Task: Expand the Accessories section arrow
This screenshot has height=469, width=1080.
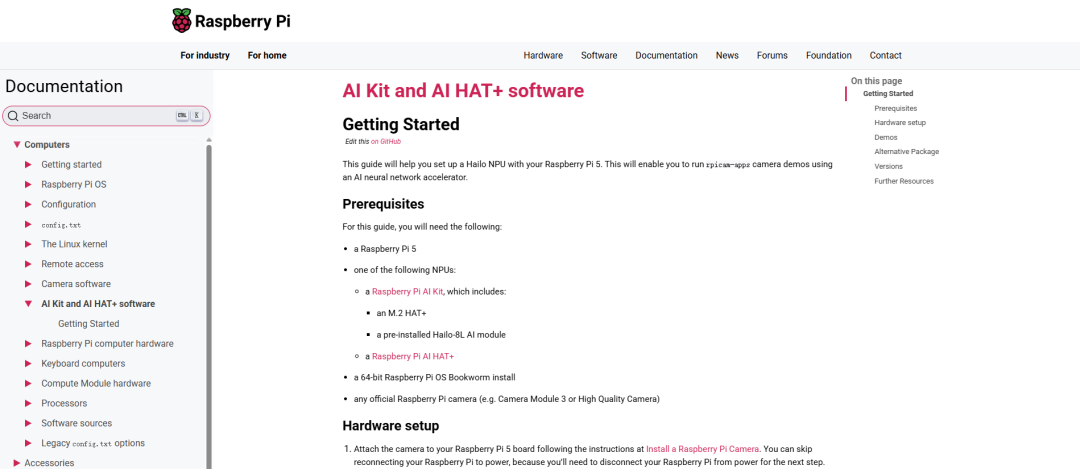Action: click(x=17, y=463)
